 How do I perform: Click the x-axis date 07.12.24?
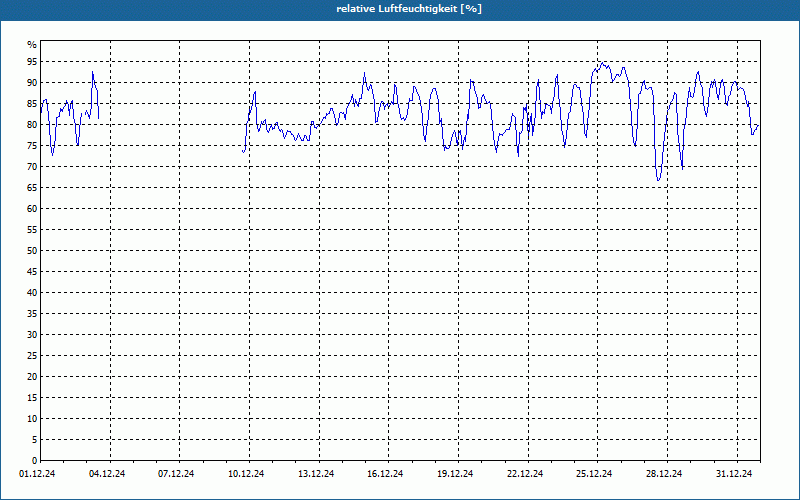(x=177, y=474)
